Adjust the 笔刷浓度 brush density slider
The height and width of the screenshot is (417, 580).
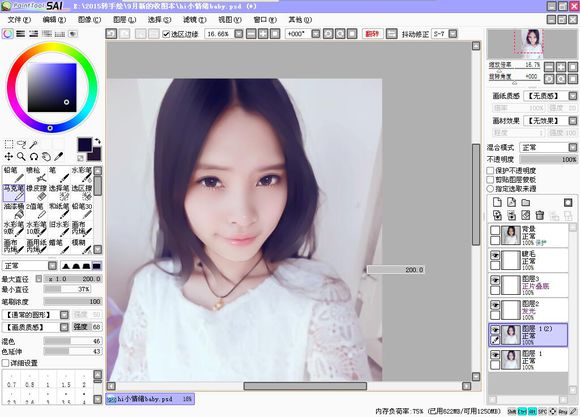click(72, 302)
